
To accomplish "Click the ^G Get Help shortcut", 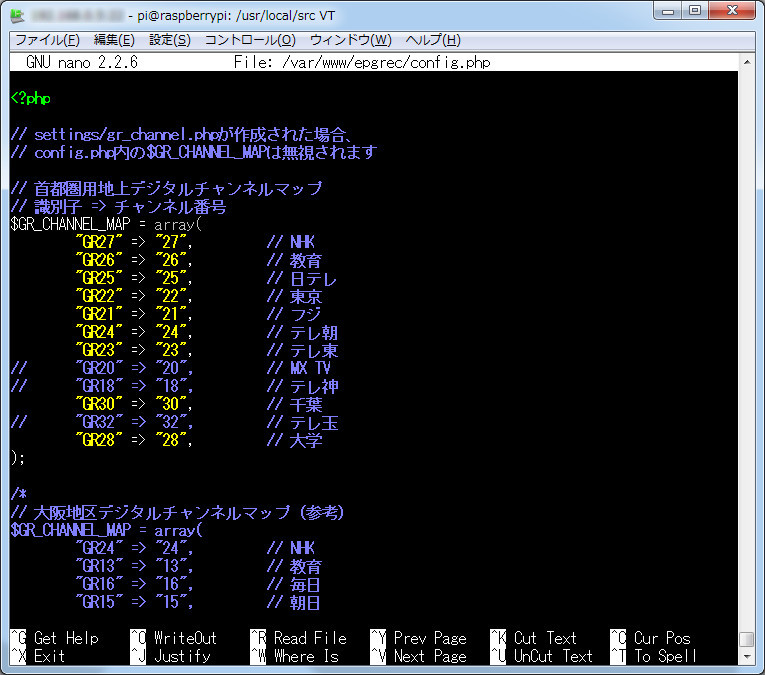I will click(55, 638).
